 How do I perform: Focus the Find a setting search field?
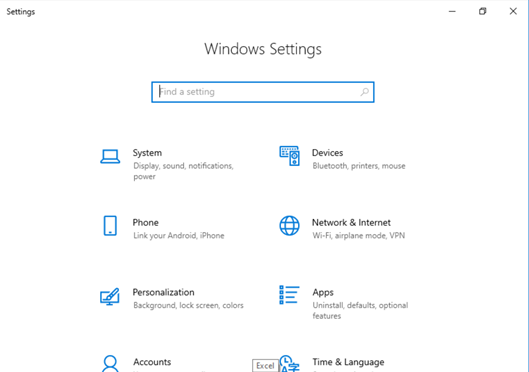point(263,92)
